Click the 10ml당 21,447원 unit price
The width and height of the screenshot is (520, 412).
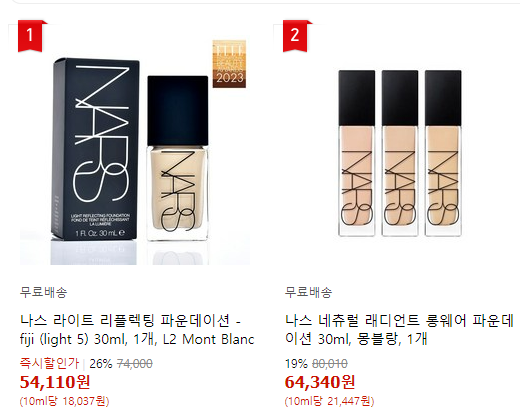(329, 401)
